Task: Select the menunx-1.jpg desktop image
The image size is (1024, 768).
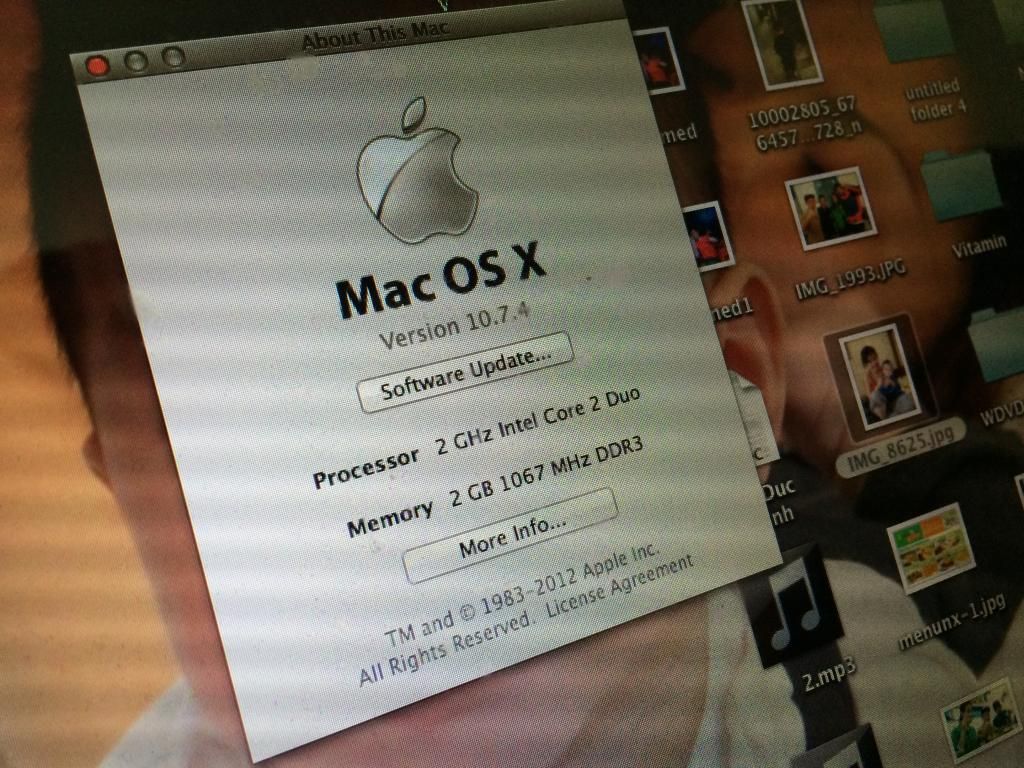Action: point(931,547)
